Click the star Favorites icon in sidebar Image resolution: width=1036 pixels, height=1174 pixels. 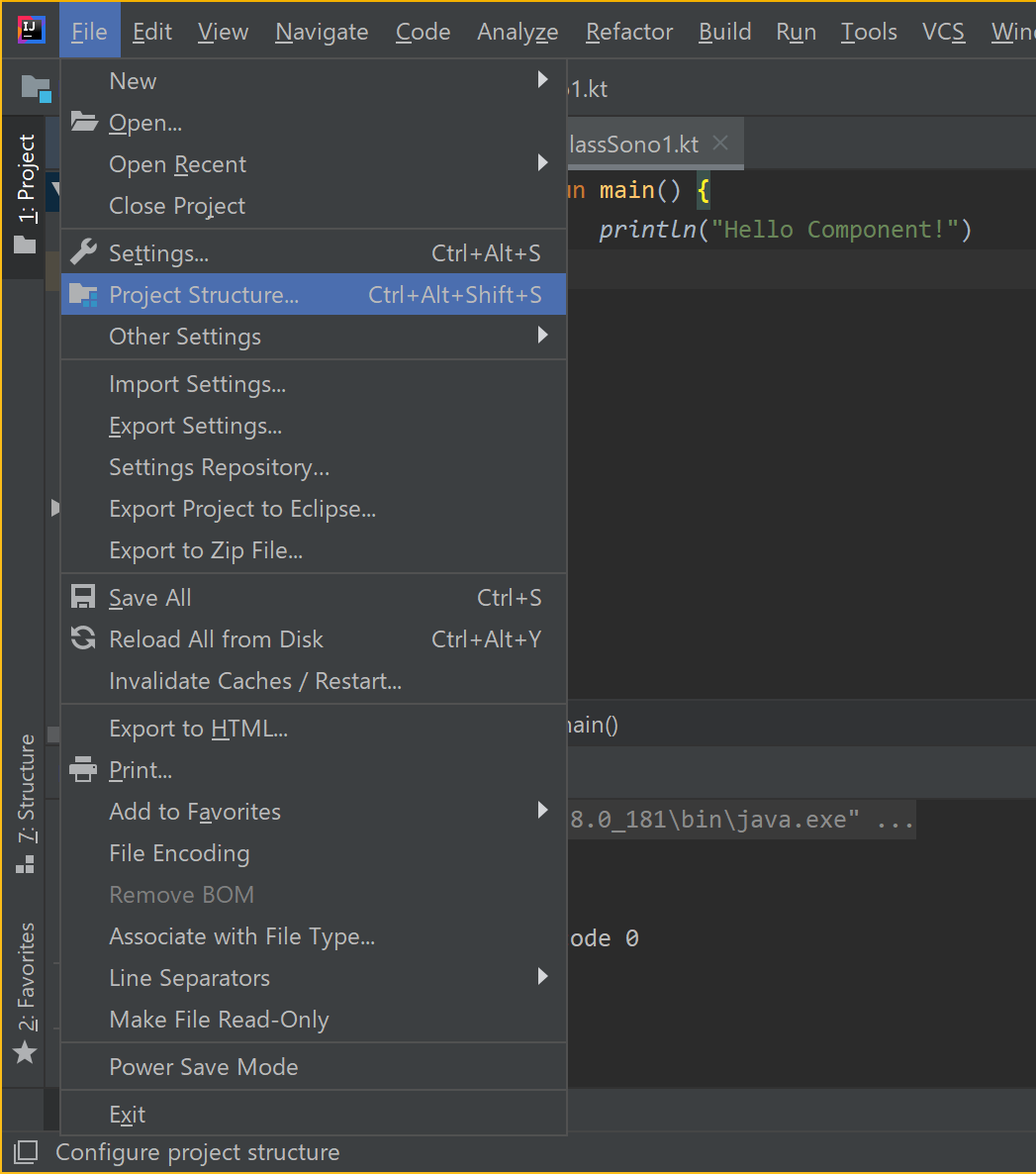(26, 1052)
